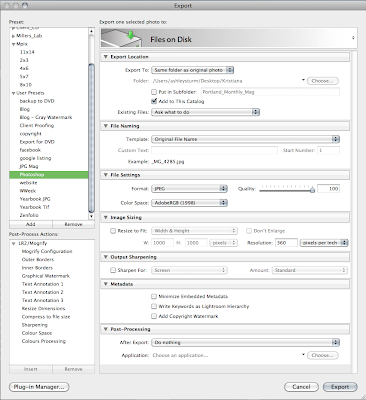The image size is (366, 400).
Task: Click the preset list scroll-down arrow
Action: coord(92,217)
